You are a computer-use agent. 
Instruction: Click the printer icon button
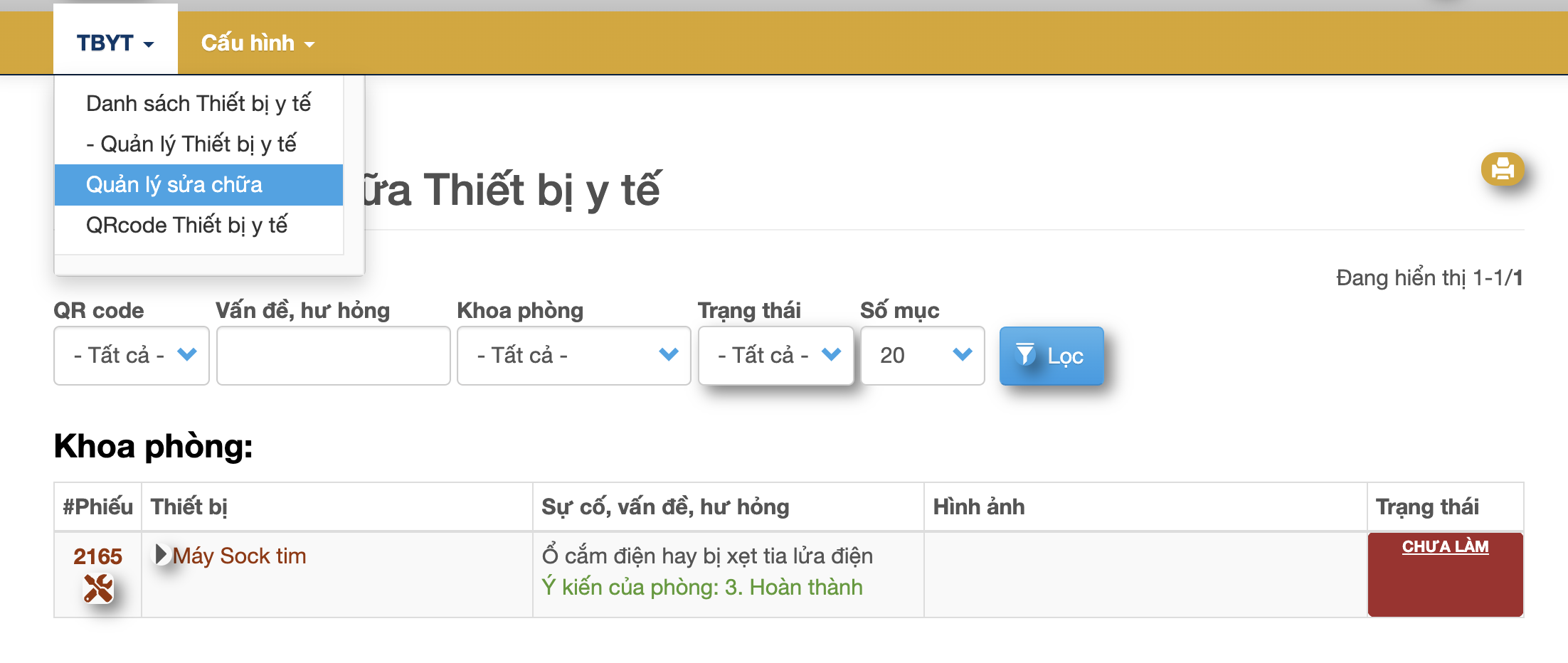pos(1502,169)
